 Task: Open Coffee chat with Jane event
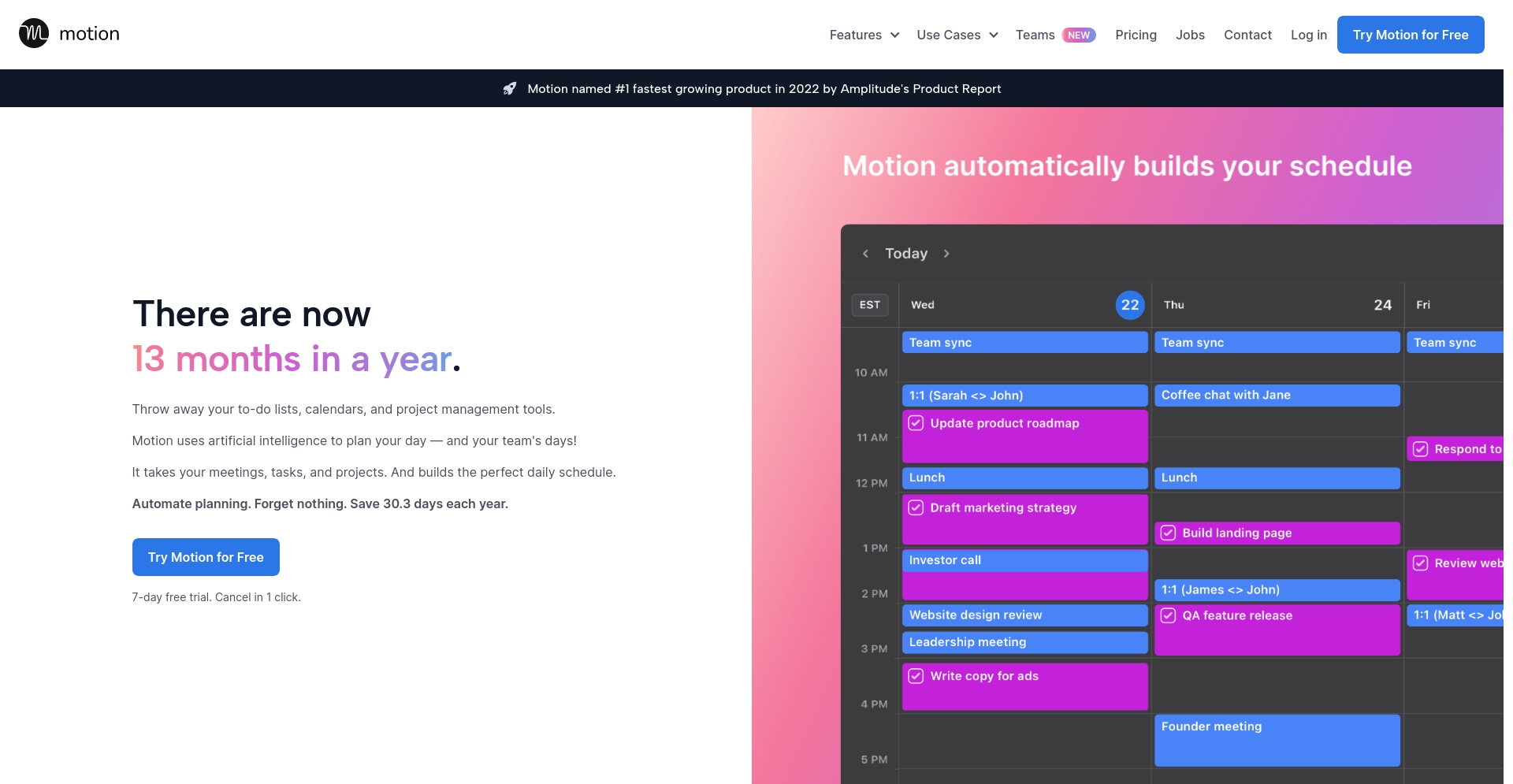coord(1277,395)
